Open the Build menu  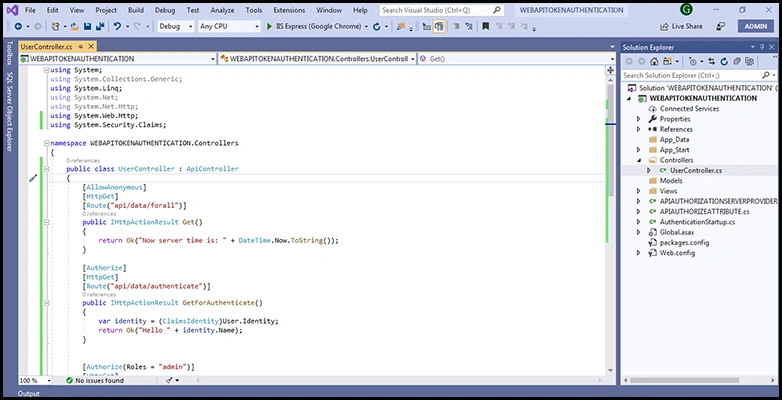pos(136,10)
